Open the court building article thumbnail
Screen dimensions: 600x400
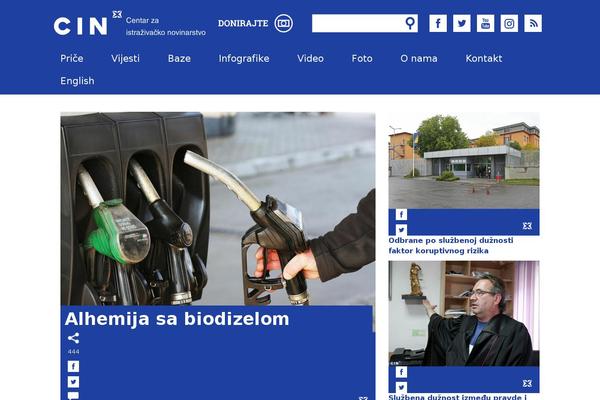pos(464,160)
